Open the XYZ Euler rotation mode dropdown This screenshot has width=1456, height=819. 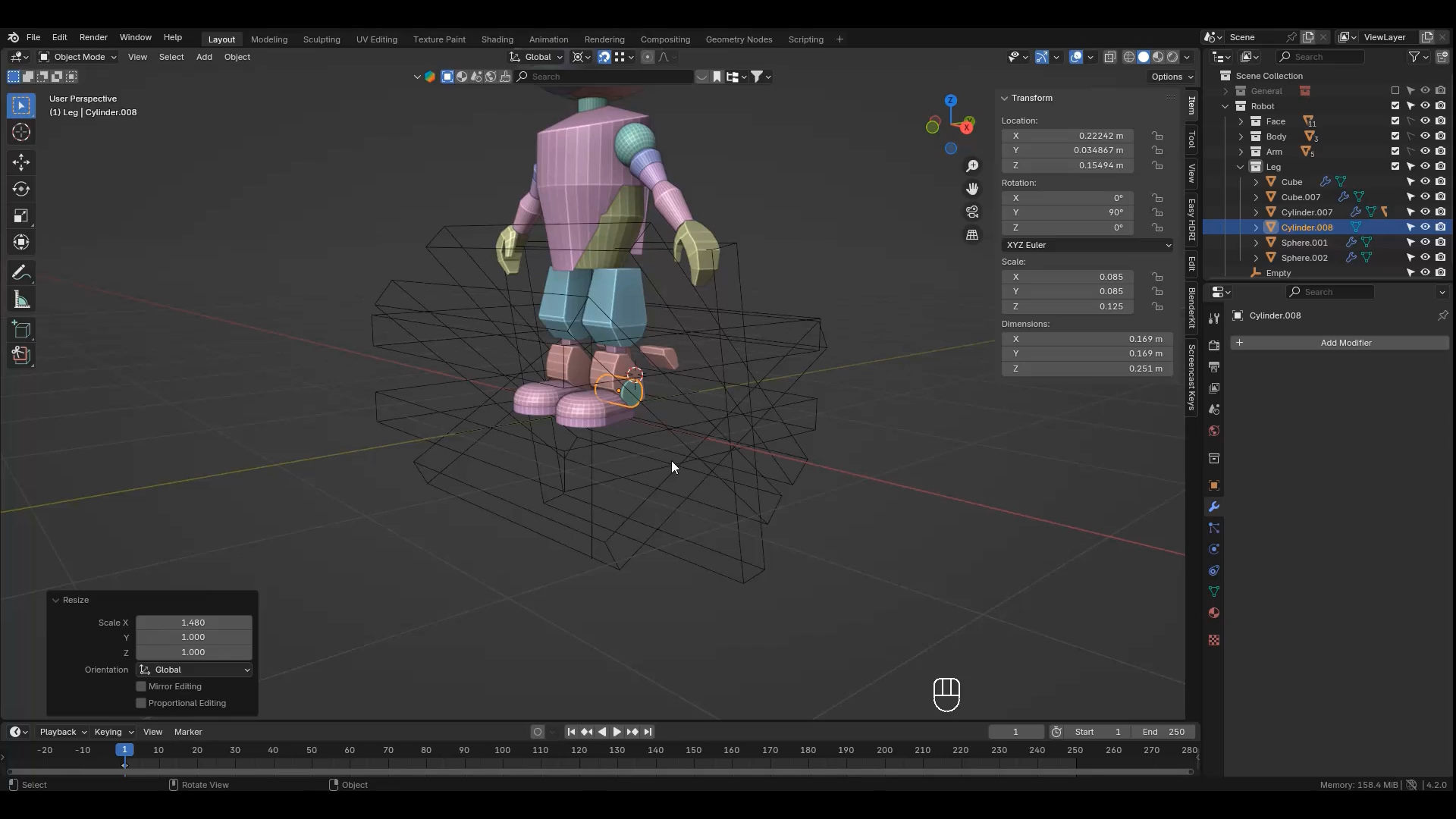coord(1087,244)
